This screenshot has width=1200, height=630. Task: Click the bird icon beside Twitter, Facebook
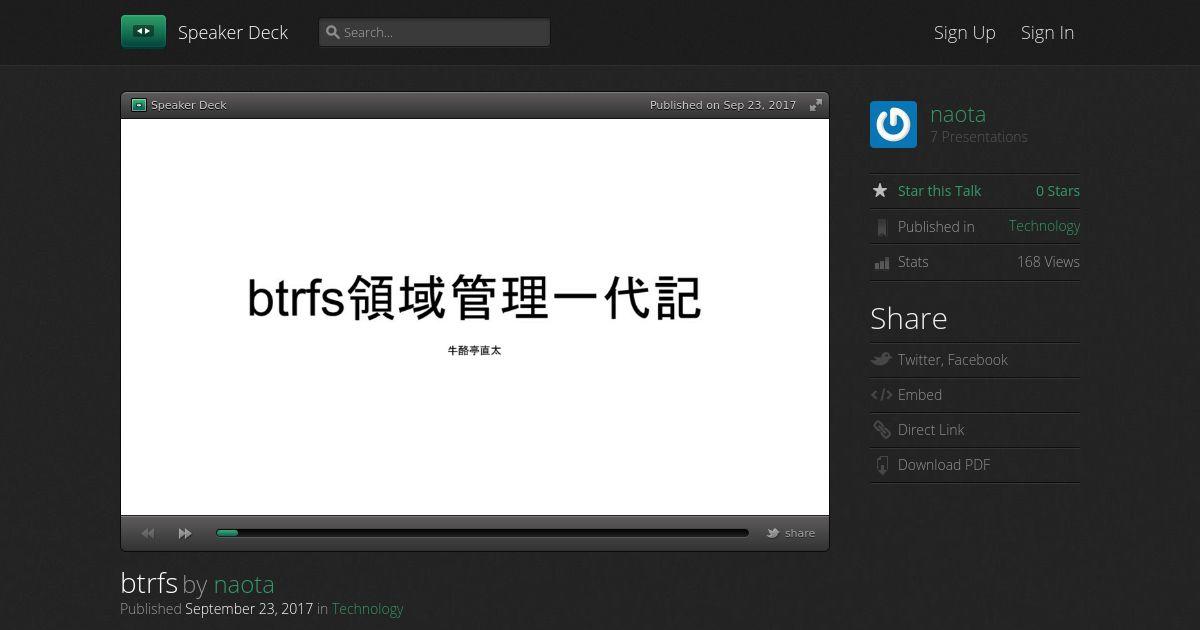pos(881,359)
